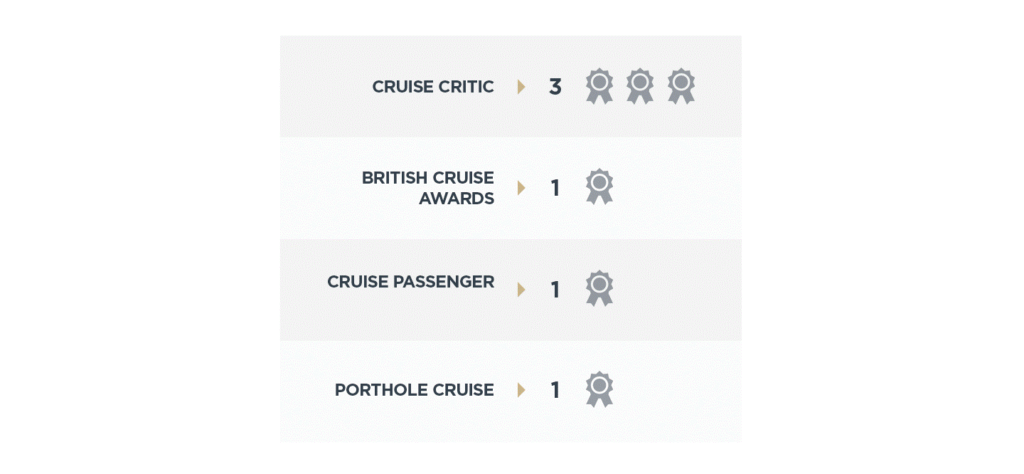Select the Porthole Cruise label
The width and height of the screenshot is (1024, 474).
(414, 390)
